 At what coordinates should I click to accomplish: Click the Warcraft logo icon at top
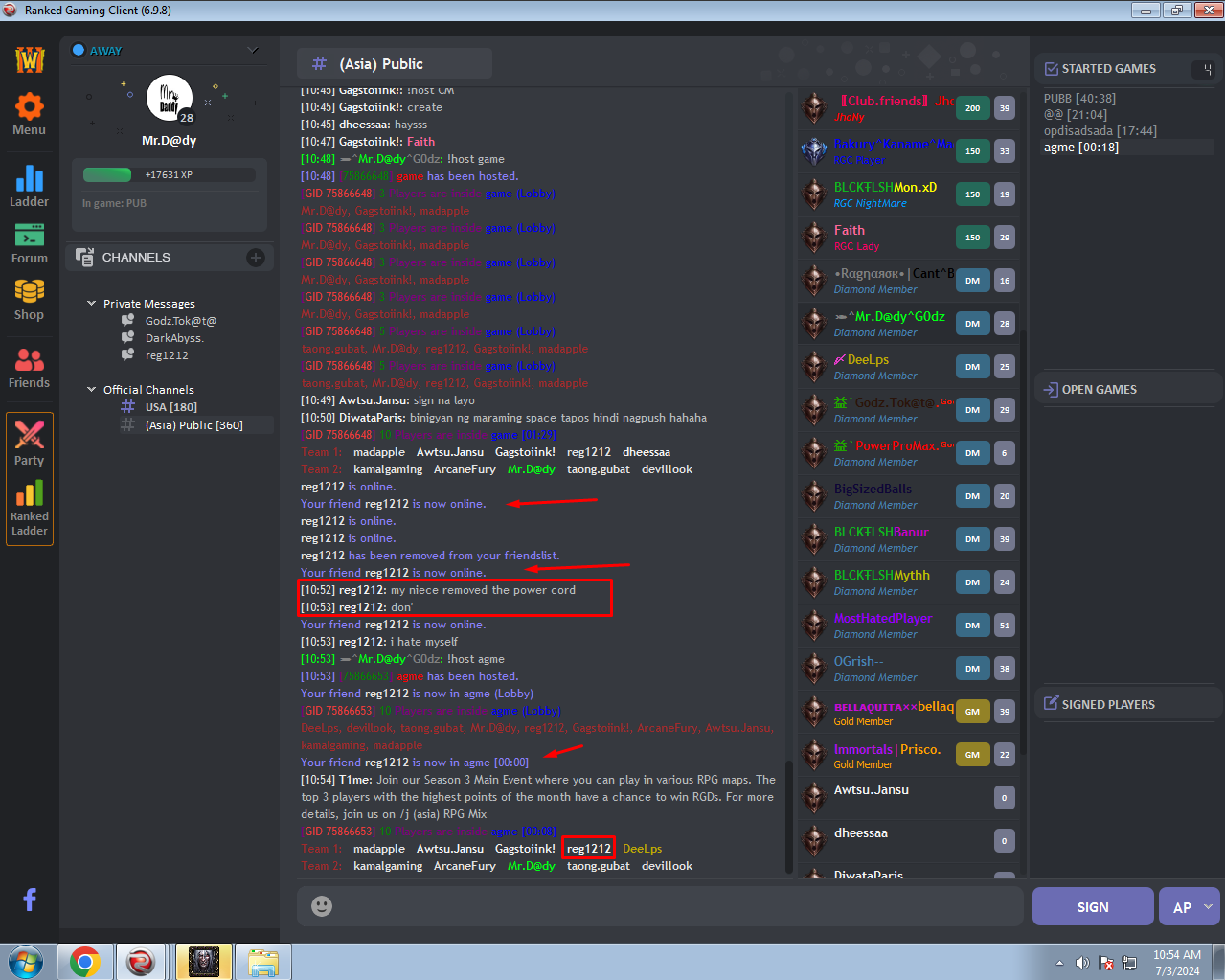30,59
